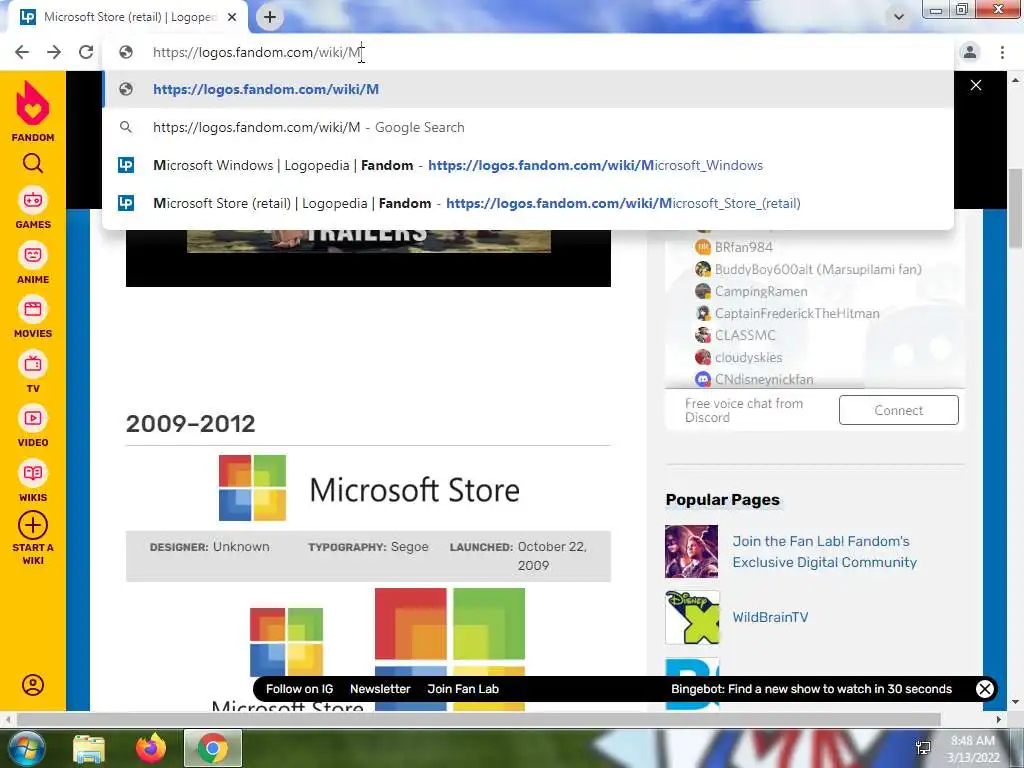Open CNdisneynickfan Discord member
Screen dimensions: 1024x768
754,379
